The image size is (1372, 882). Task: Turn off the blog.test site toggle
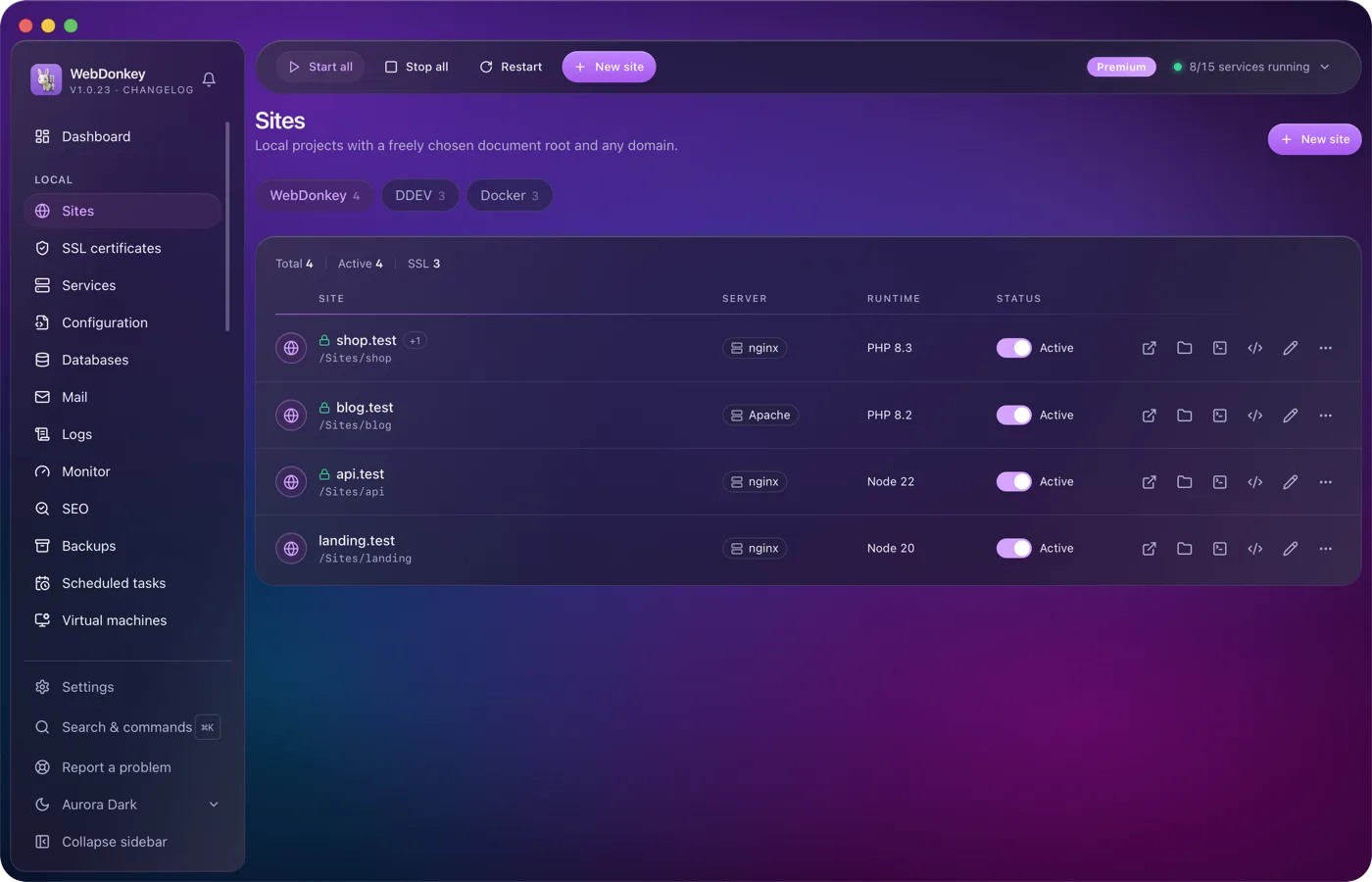point(1014,416)
